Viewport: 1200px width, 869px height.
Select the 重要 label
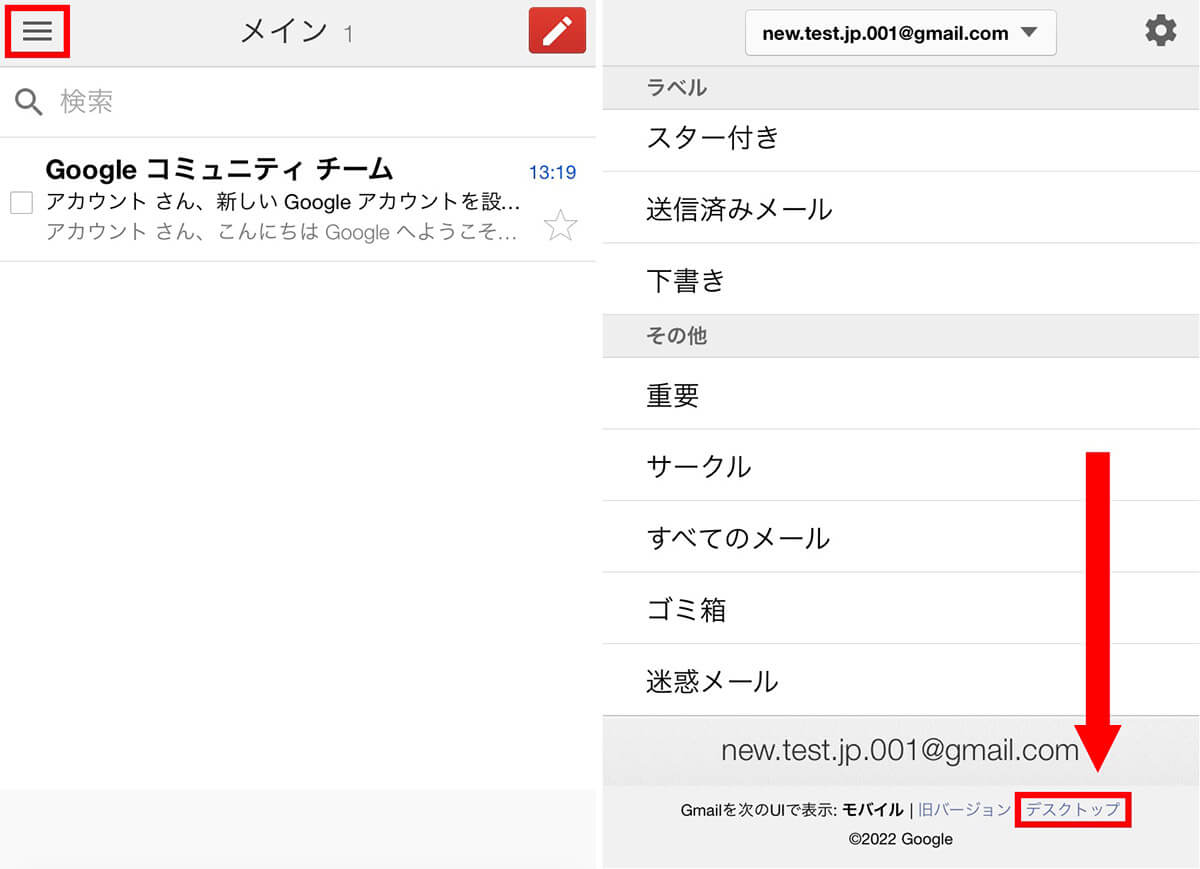(900, 394)
